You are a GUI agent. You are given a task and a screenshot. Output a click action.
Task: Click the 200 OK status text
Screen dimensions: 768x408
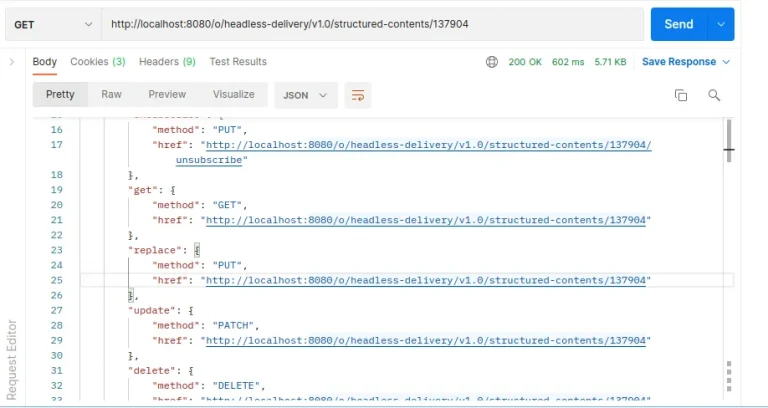pos(525,62)
